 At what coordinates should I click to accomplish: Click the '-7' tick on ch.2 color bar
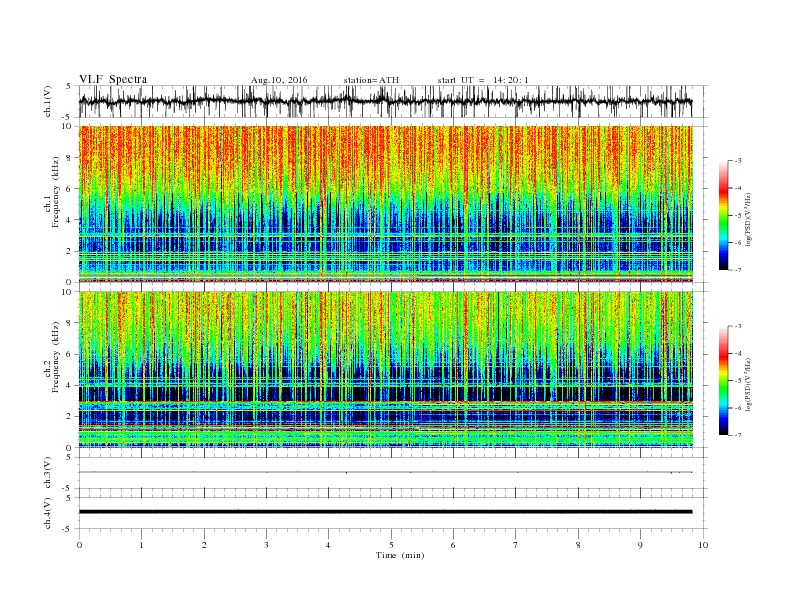click(738, 435)
